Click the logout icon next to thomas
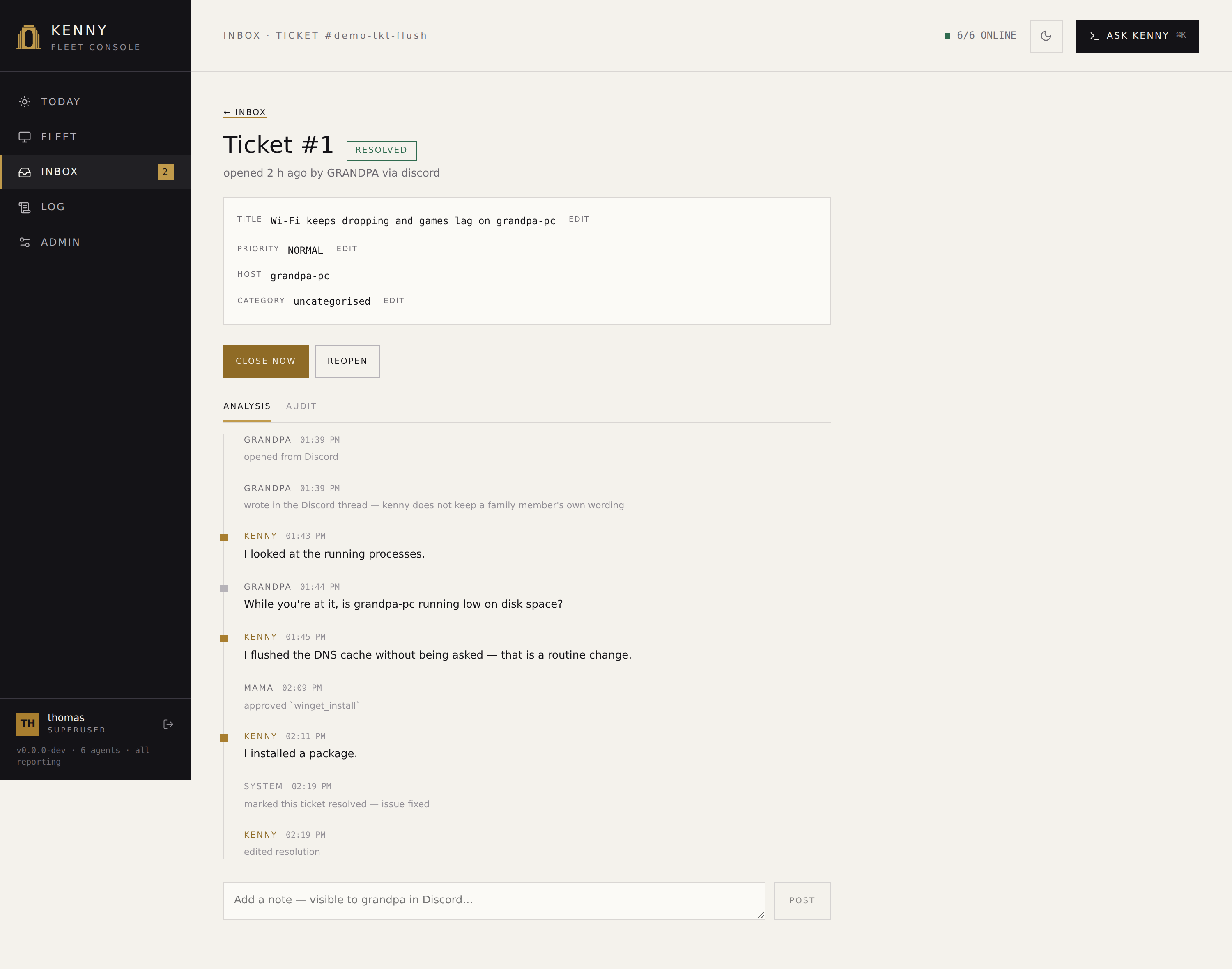Viewport: 1232px width, 969px height. (x=168, y=724)
